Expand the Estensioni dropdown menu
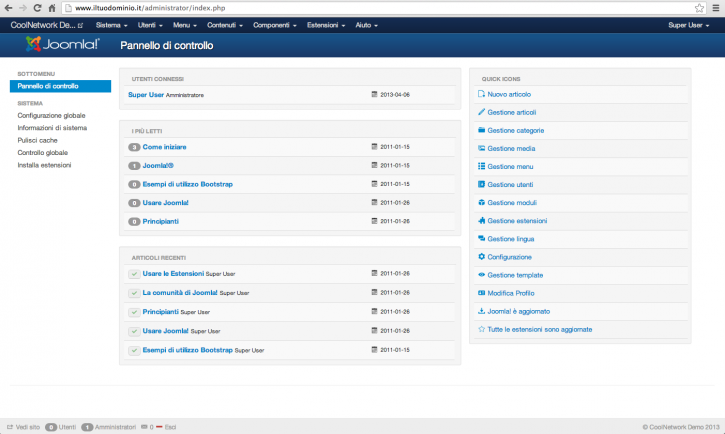This screenshot has height=434, width=725. (x=326, y=25)
